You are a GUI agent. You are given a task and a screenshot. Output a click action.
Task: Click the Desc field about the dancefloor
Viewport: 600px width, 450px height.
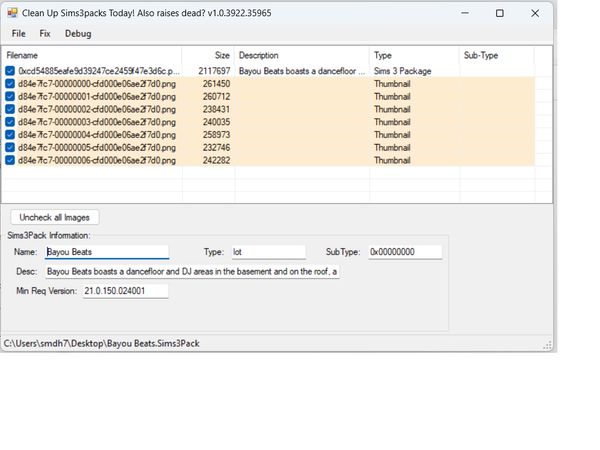pos(192,272)
